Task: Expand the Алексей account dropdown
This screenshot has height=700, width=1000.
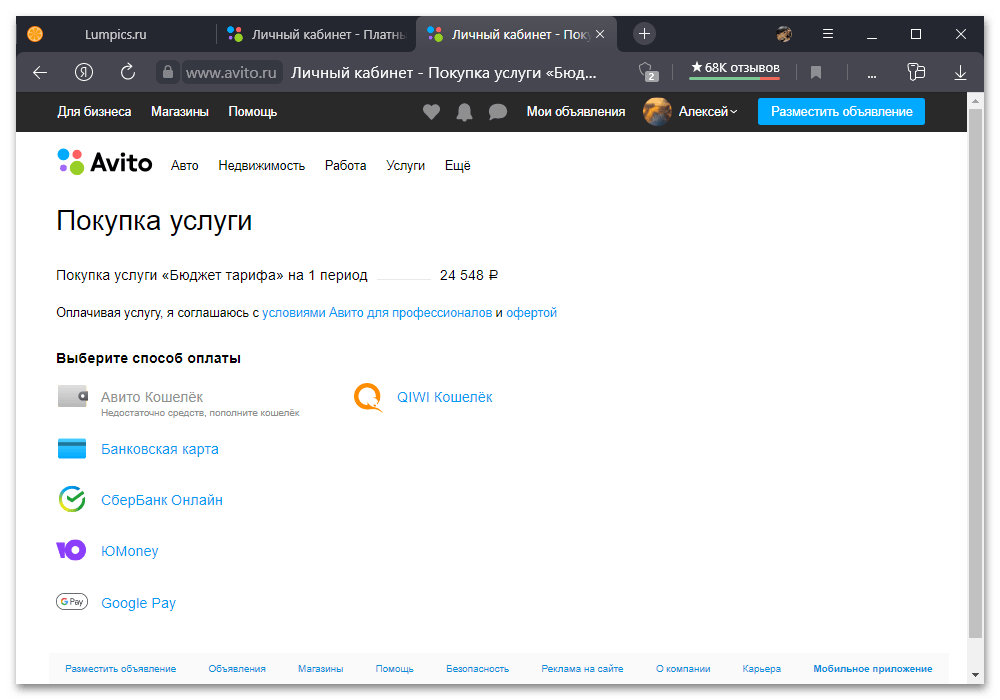Action: pyautogui.click(x=708, y=112)
